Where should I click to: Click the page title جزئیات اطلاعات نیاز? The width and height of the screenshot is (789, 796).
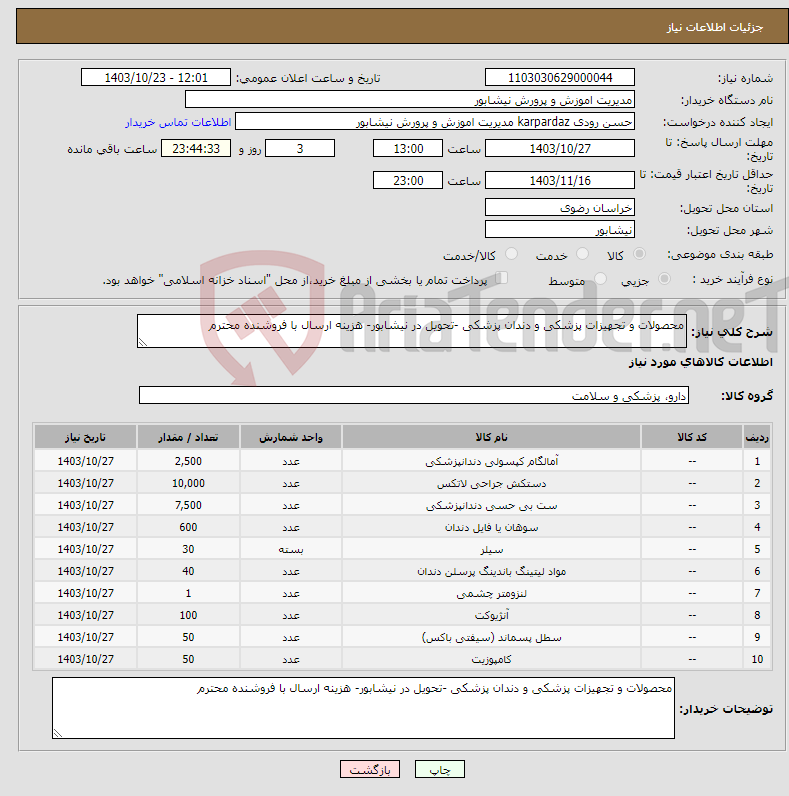pos(714,27)
